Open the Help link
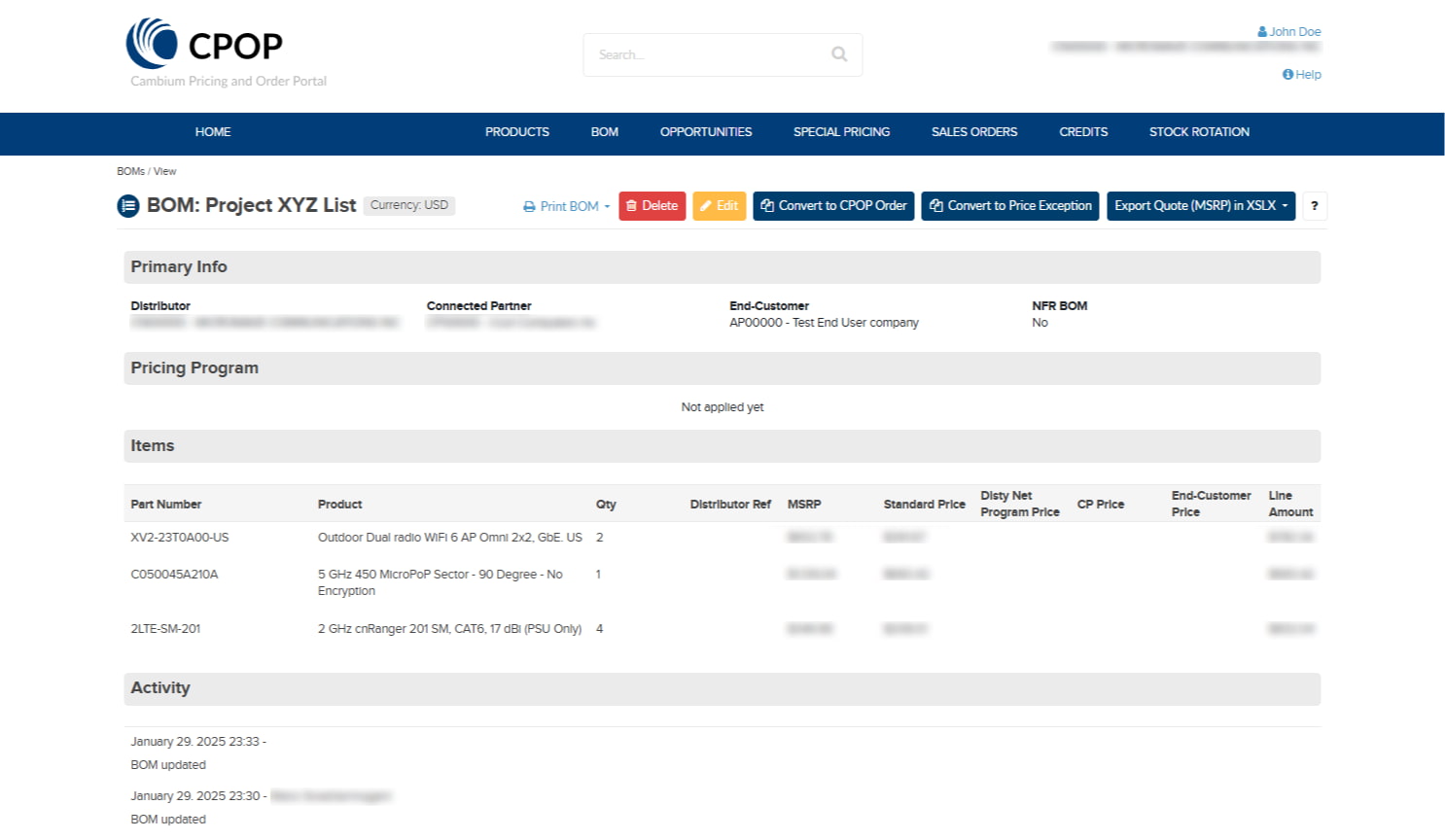The width and height of the screenshot is (1445, 840). click(1308, 75)
